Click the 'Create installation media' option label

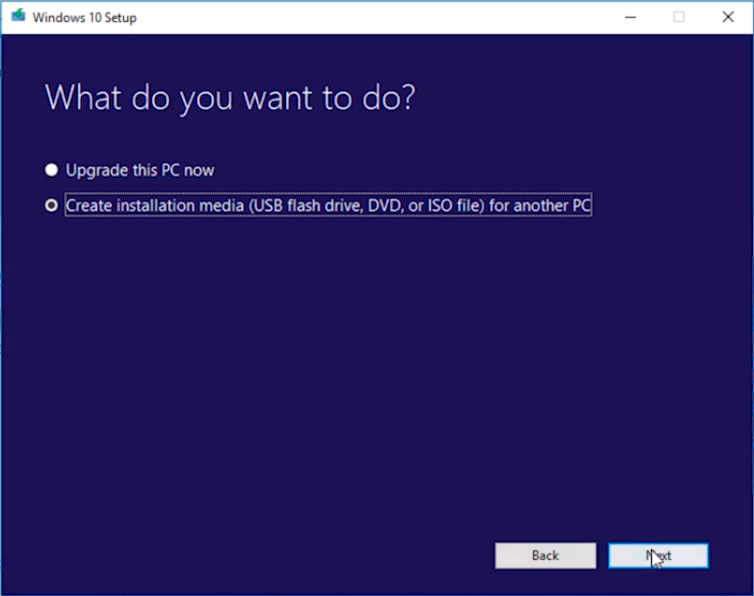[x=328, y=205]
